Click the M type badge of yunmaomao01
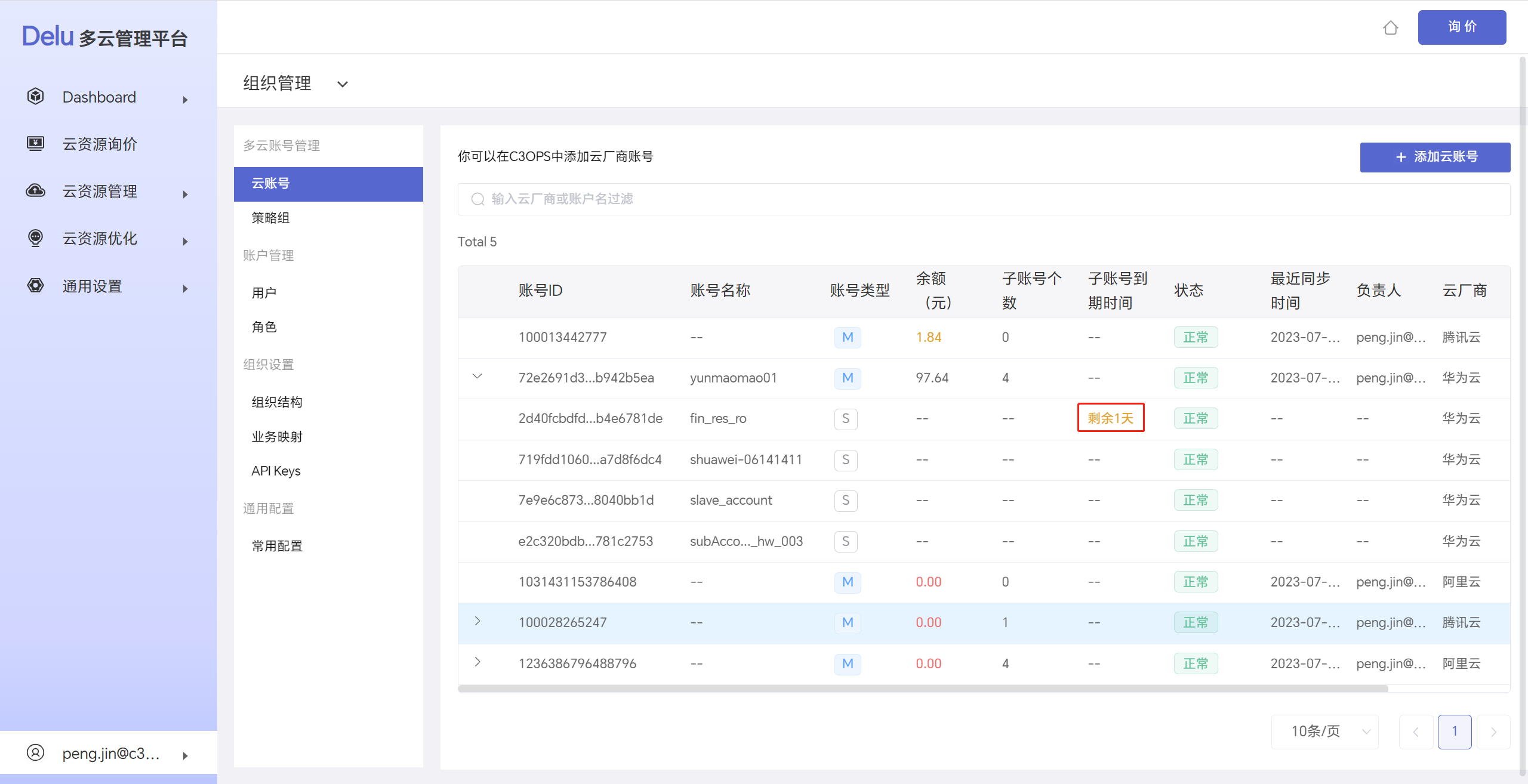Image resolution: width=1528 pixels, height=784 pixels. click(847, 378)
